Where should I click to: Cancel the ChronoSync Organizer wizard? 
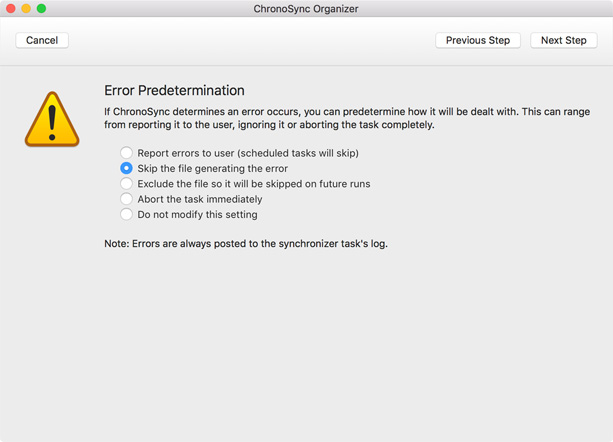click(x=42, y=40)
